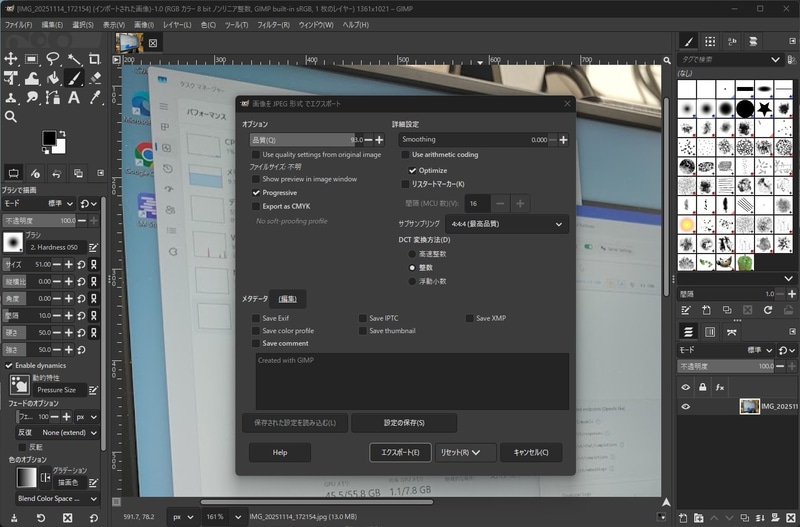800x527 pixels.
Task: Click the 設定の保存(S) button
Action: tap(404, 423)
